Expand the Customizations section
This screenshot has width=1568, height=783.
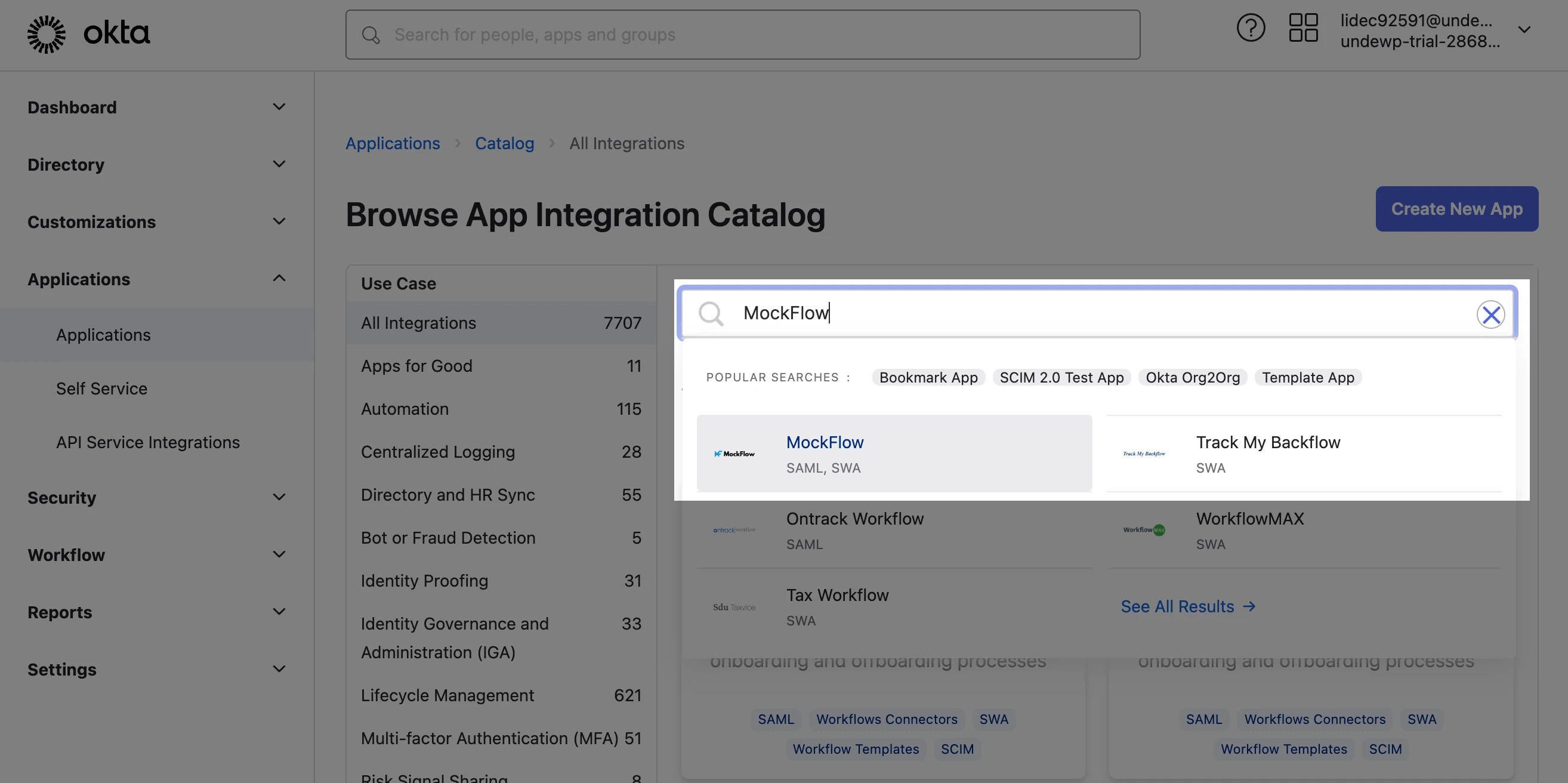click(x=157, y=221)
